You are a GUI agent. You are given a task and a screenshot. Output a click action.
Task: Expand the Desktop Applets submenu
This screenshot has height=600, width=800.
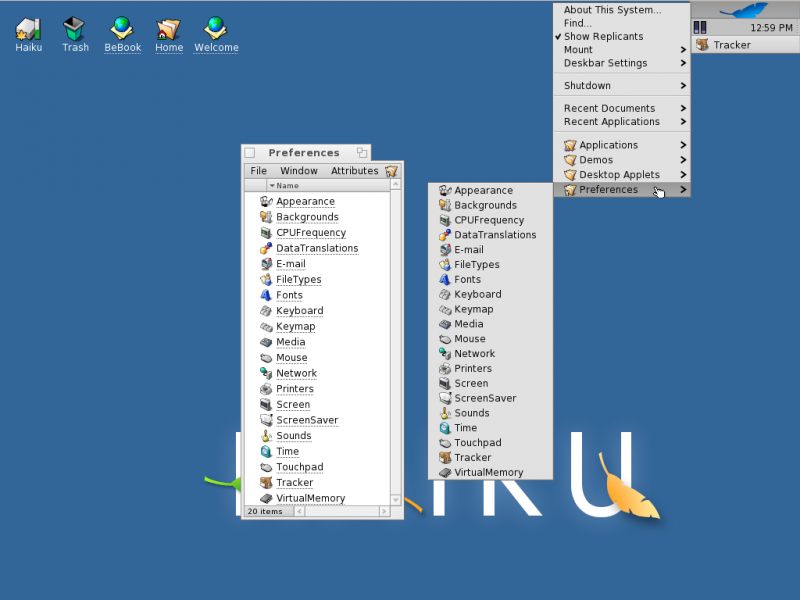(621, 174)
